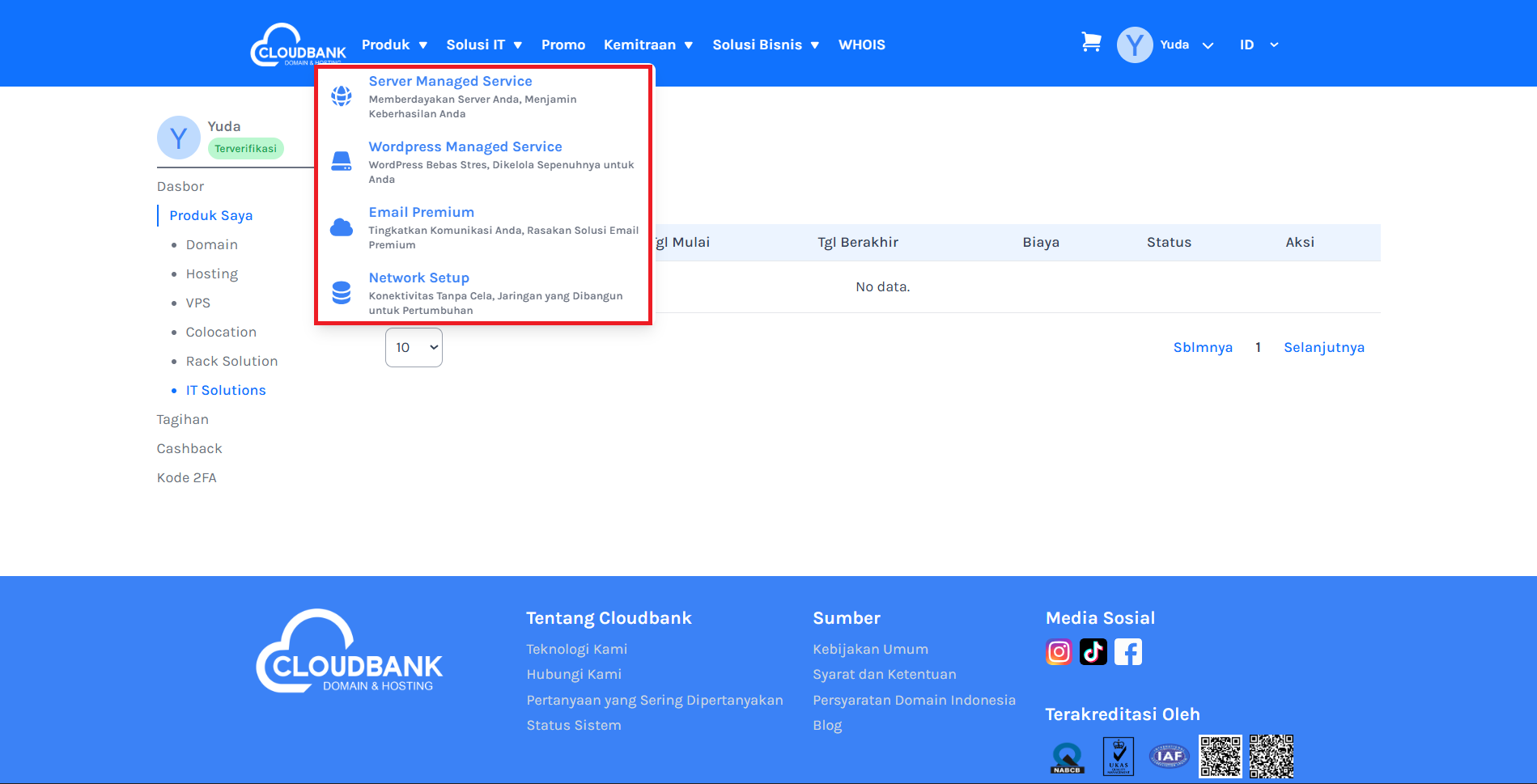Click the Cloudbank logo in header

298,45
